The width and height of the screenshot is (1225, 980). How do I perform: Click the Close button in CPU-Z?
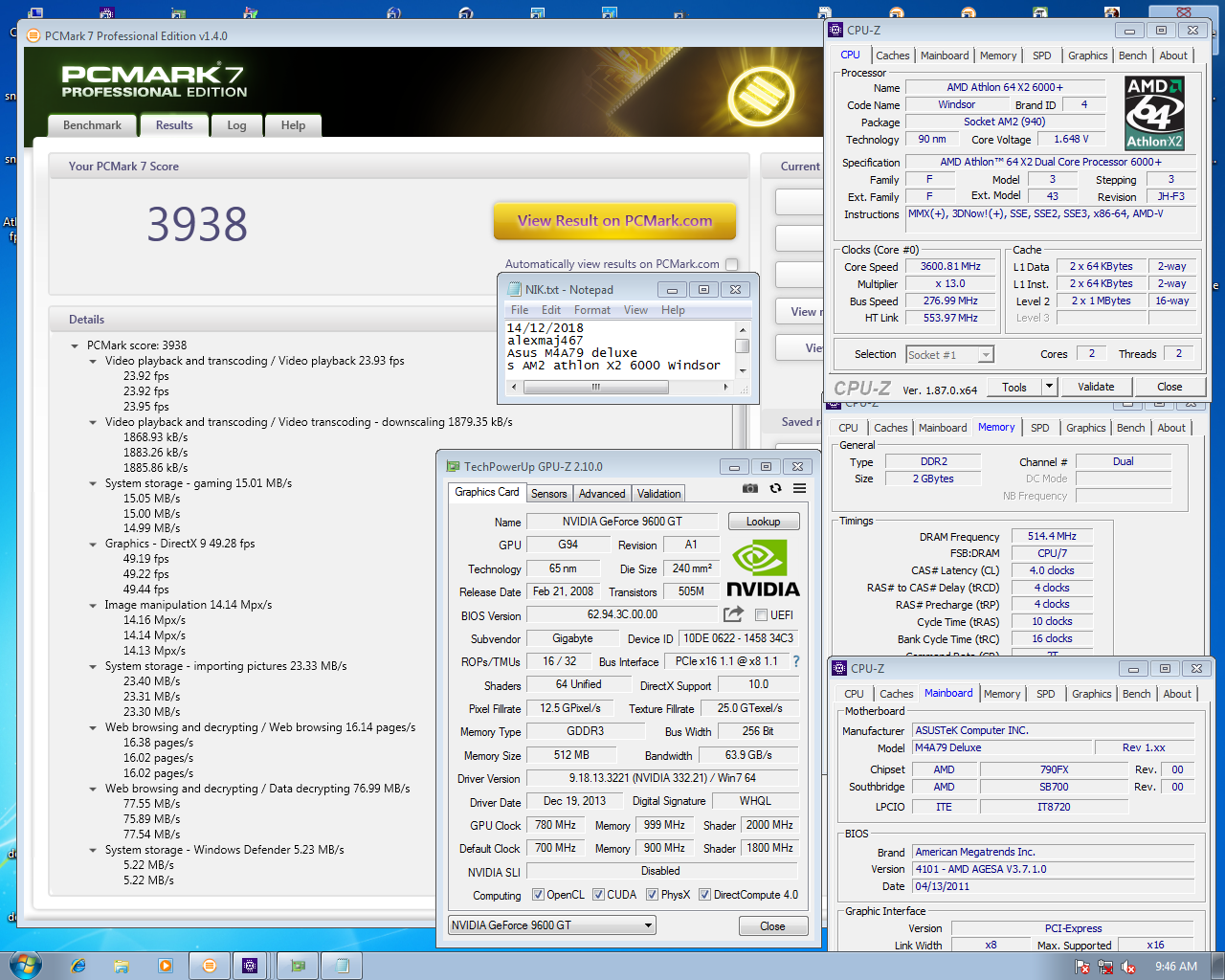[1169, 387]
